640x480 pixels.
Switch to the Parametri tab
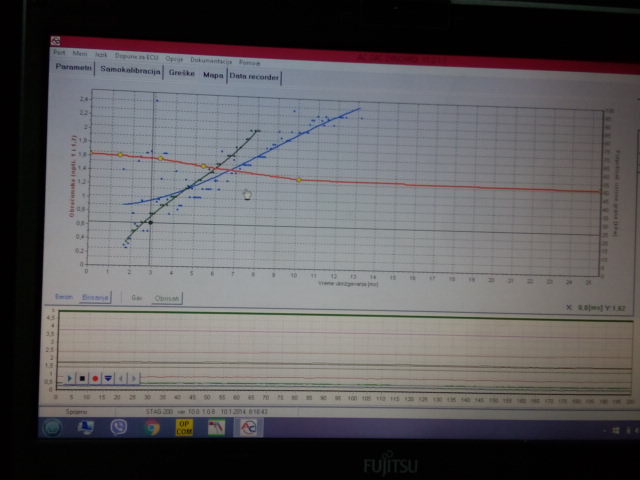pyautogui.click(x=73, y=67)
